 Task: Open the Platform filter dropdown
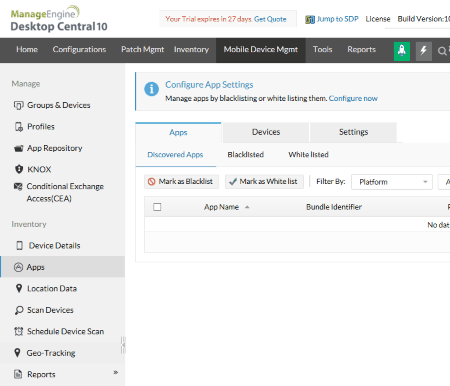[x=392, y=182]
